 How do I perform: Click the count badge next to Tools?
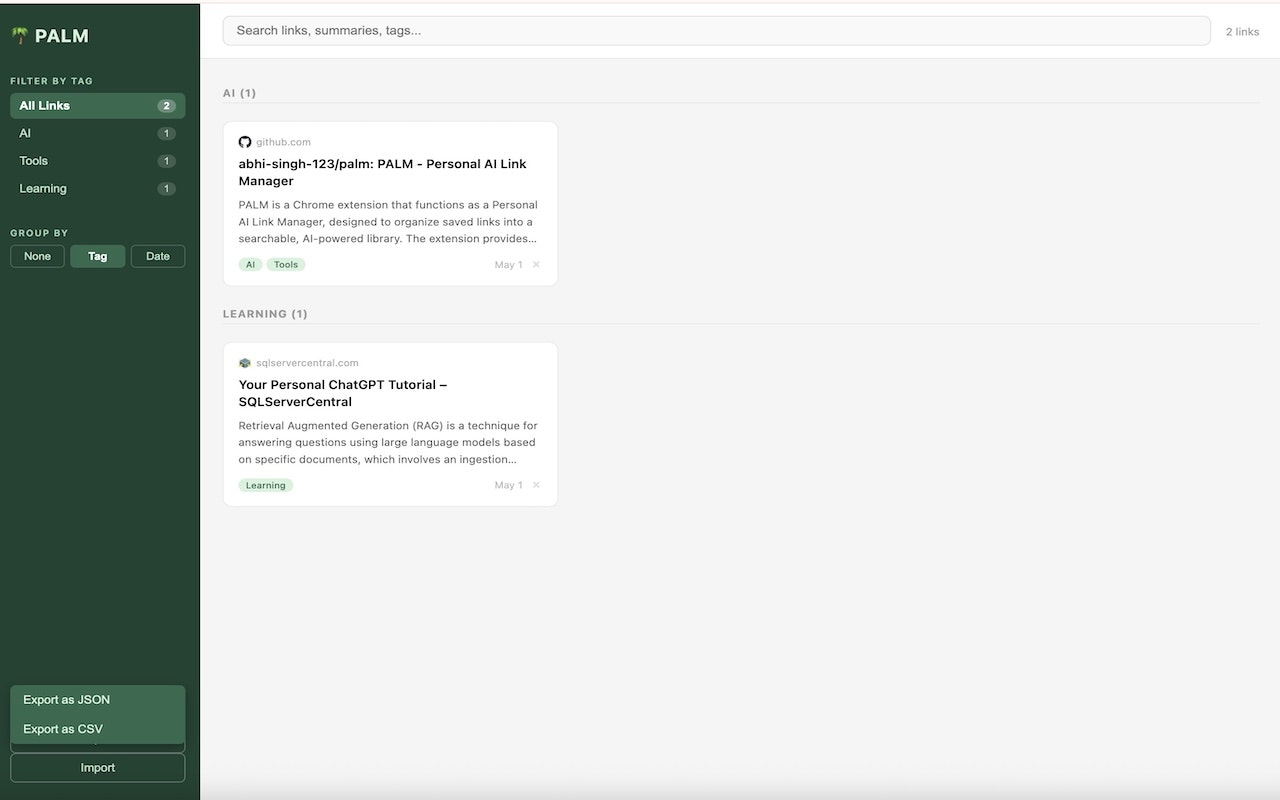(x=166, y=161)
